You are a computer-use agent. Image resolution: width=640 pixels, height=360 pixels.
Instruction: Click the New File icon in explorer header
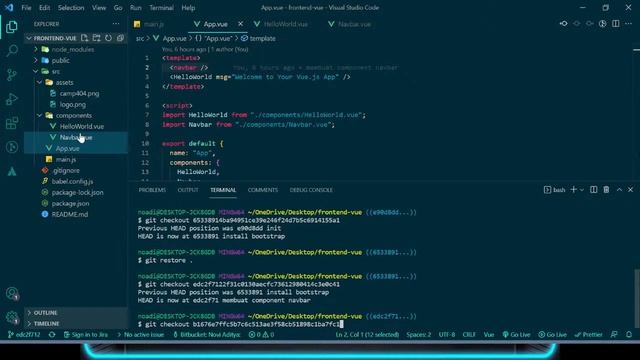pyautogui.click(x=84, y=38)
